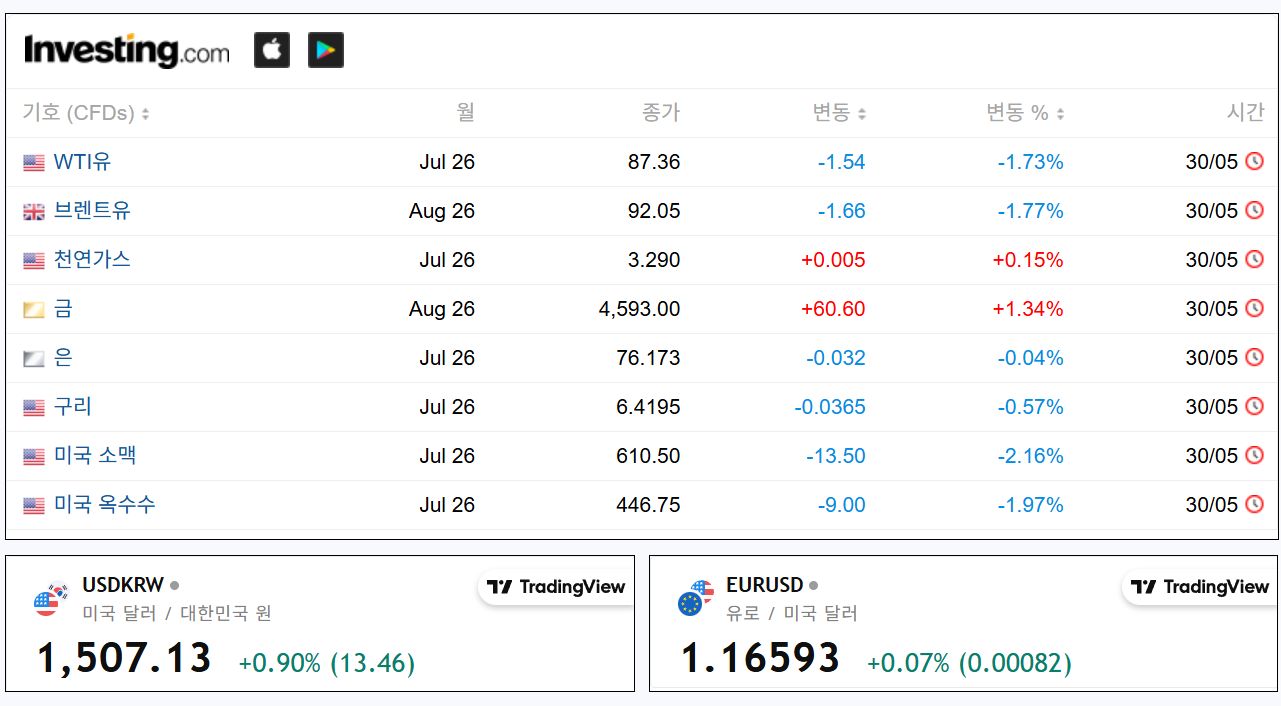Sort table by 변동 column header
The height and width of the screenshot is (706, 1281).
point(839,113)
